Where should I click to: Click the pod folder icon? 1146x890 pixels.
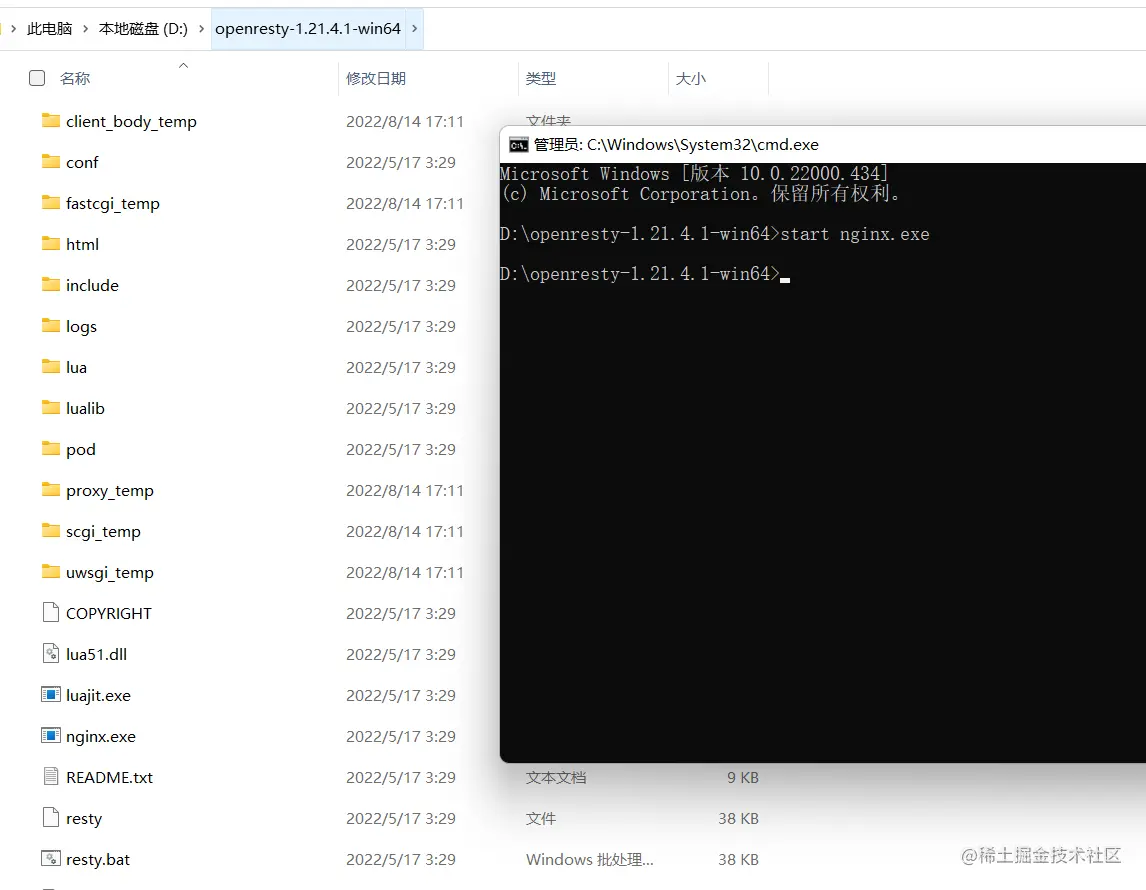(x=50, y=448)
